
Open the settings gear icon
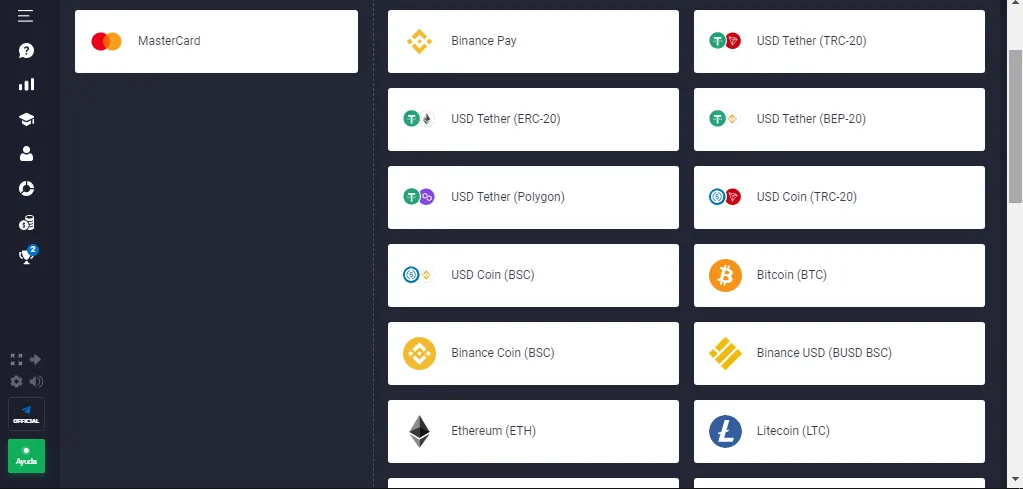coord(16,381)
